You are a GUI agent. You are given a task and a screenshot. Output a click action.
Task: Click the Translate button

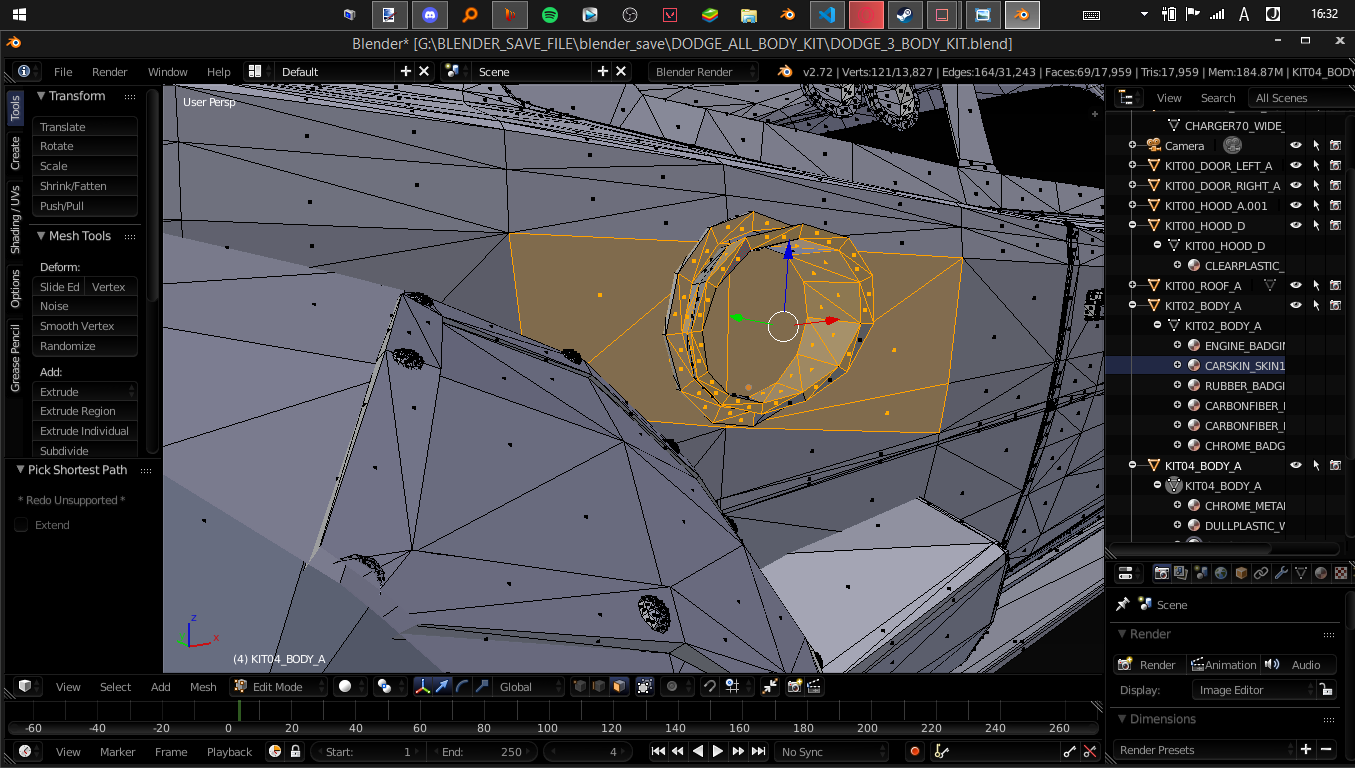tap(85, 127)
